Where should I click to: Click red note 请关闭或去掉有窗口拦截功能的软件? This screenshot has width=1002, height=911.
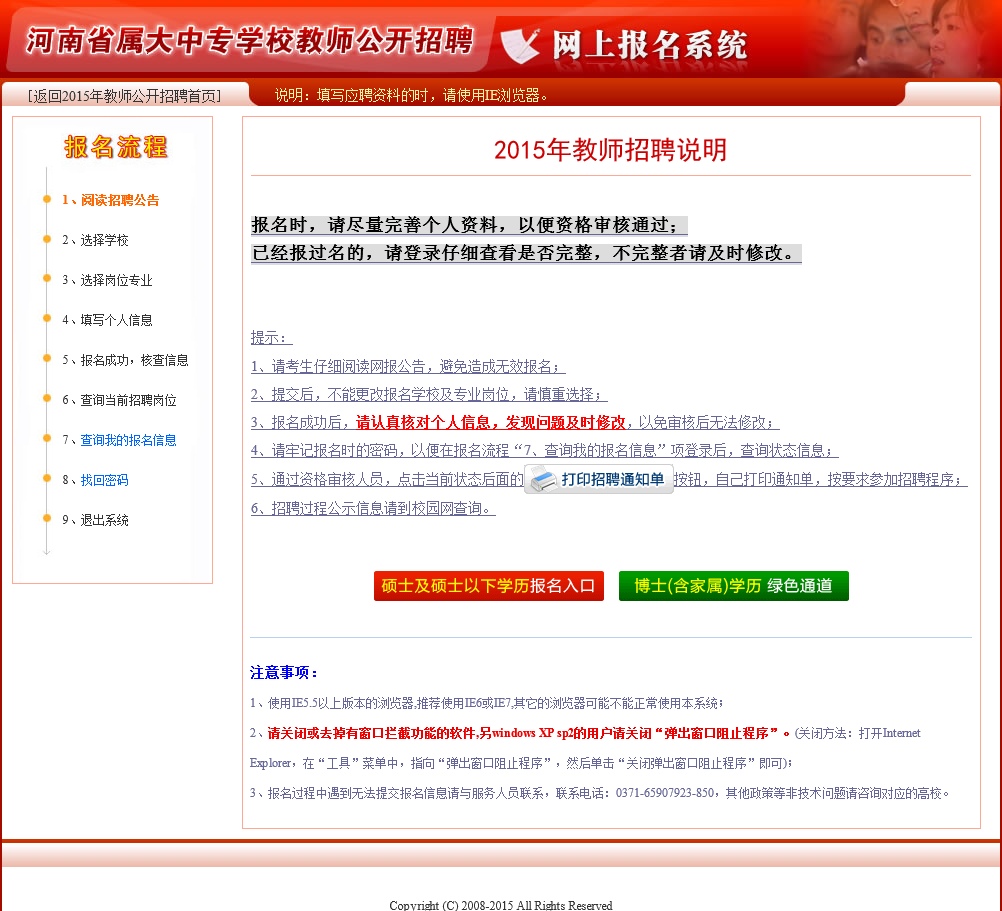529,733
